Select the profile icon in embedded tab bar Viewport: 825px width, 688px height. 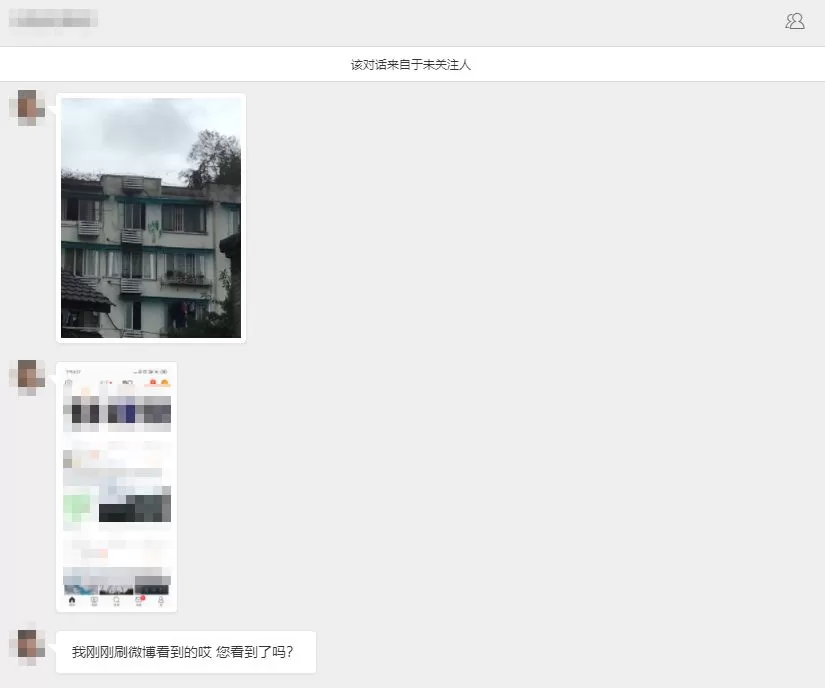161,600
